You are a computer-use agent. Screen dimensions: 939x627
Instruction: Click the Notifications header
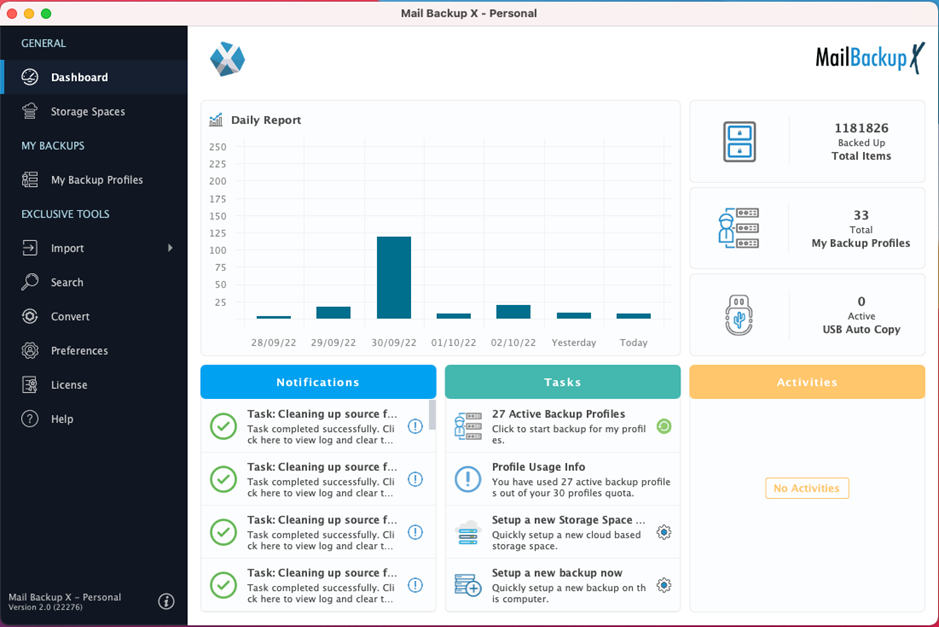[318, 382]
